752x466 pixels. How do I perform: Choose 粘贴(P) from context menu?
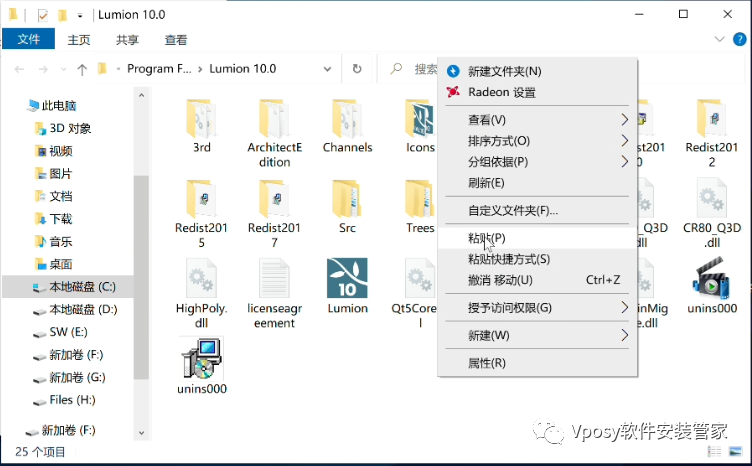pyautogui.click(x=537, y=238)
